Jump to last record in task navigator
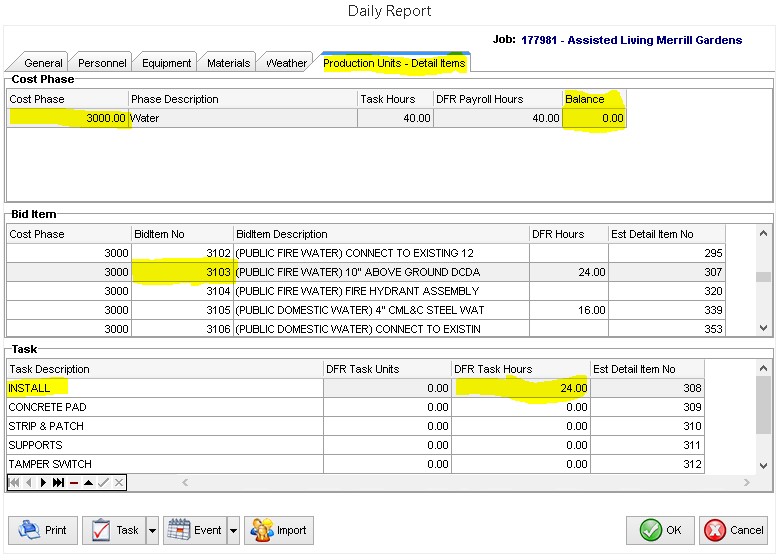The height and width of the screenshot is (560, 782). pyautogui.click(x=58, y=482)
